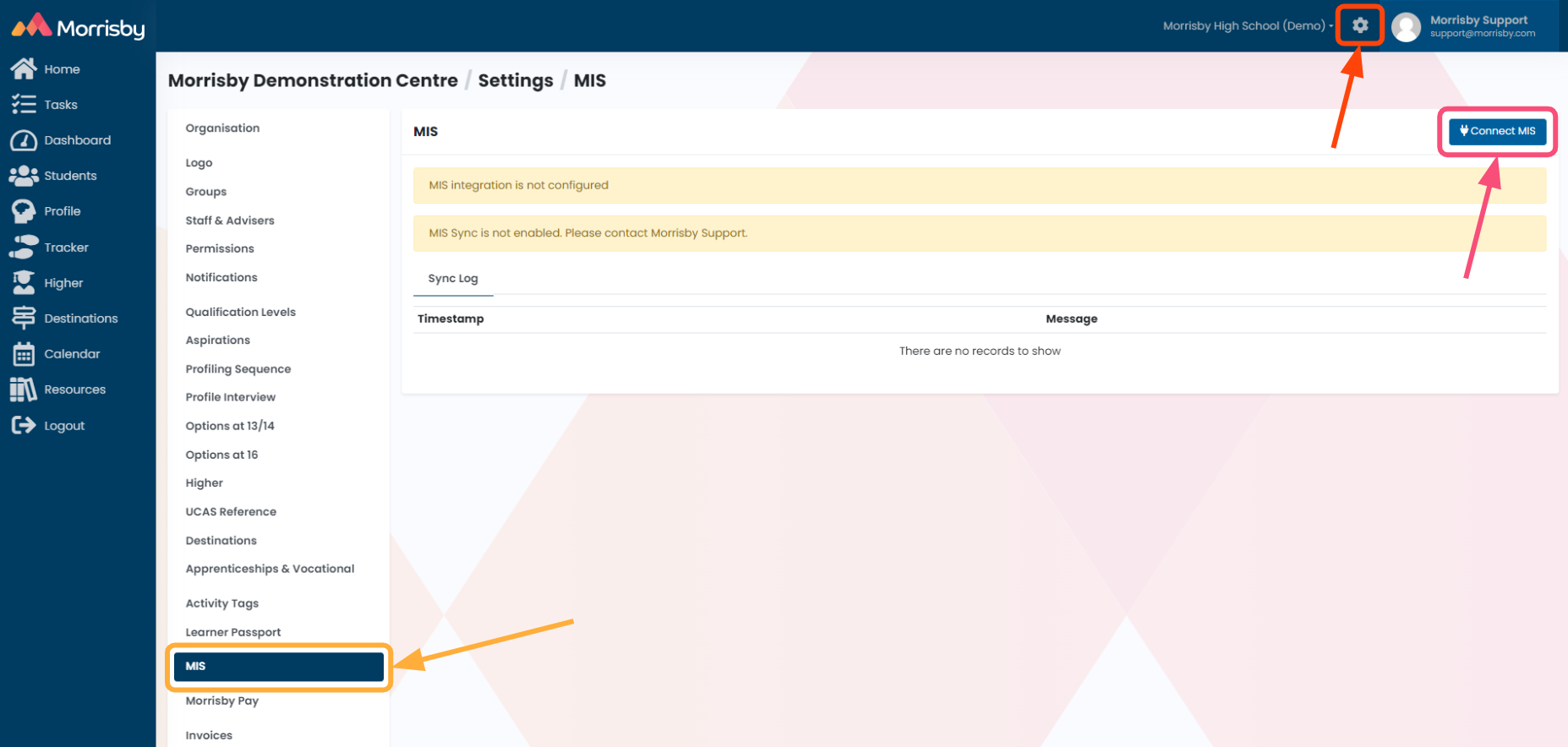Click the Home house icon

[x=24, y=68]
